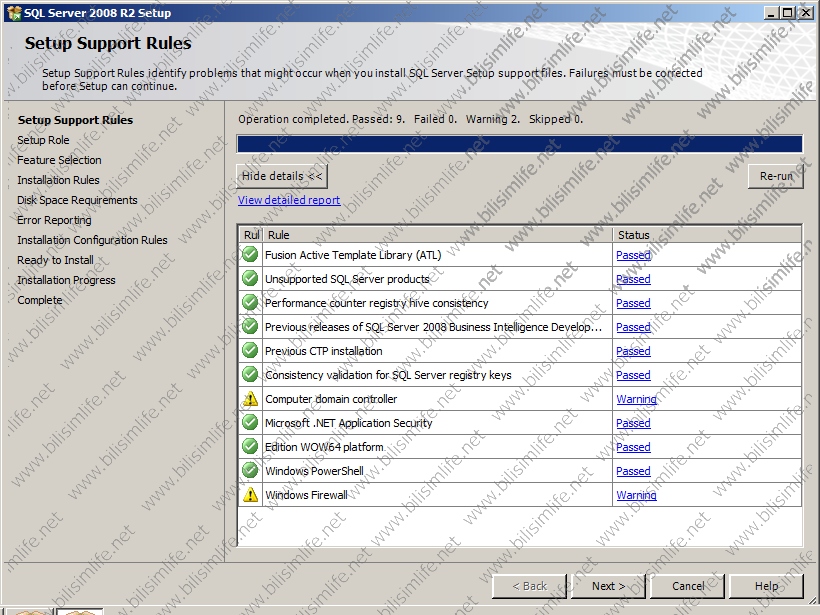Click rule text Windows PowerShell
Image resolution: width=820 pixels, height=615 pixels.
(x=314, y=471)
